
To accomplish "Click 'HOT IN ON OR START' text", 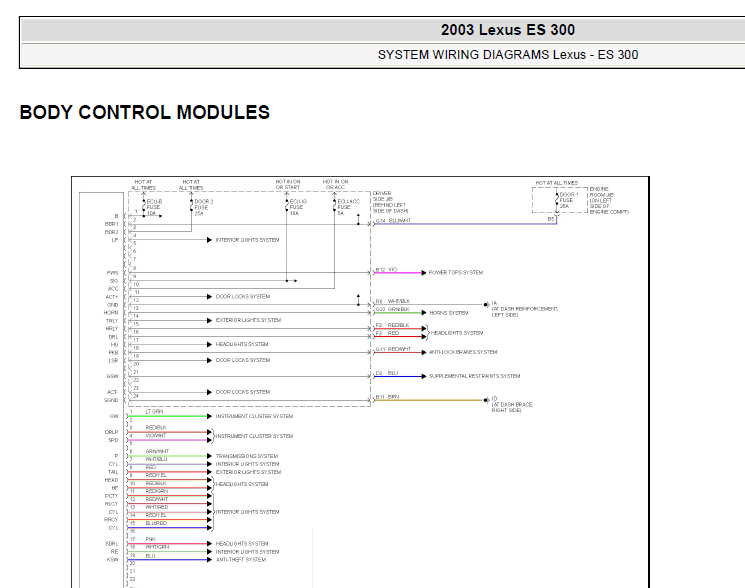I will 288,185.
